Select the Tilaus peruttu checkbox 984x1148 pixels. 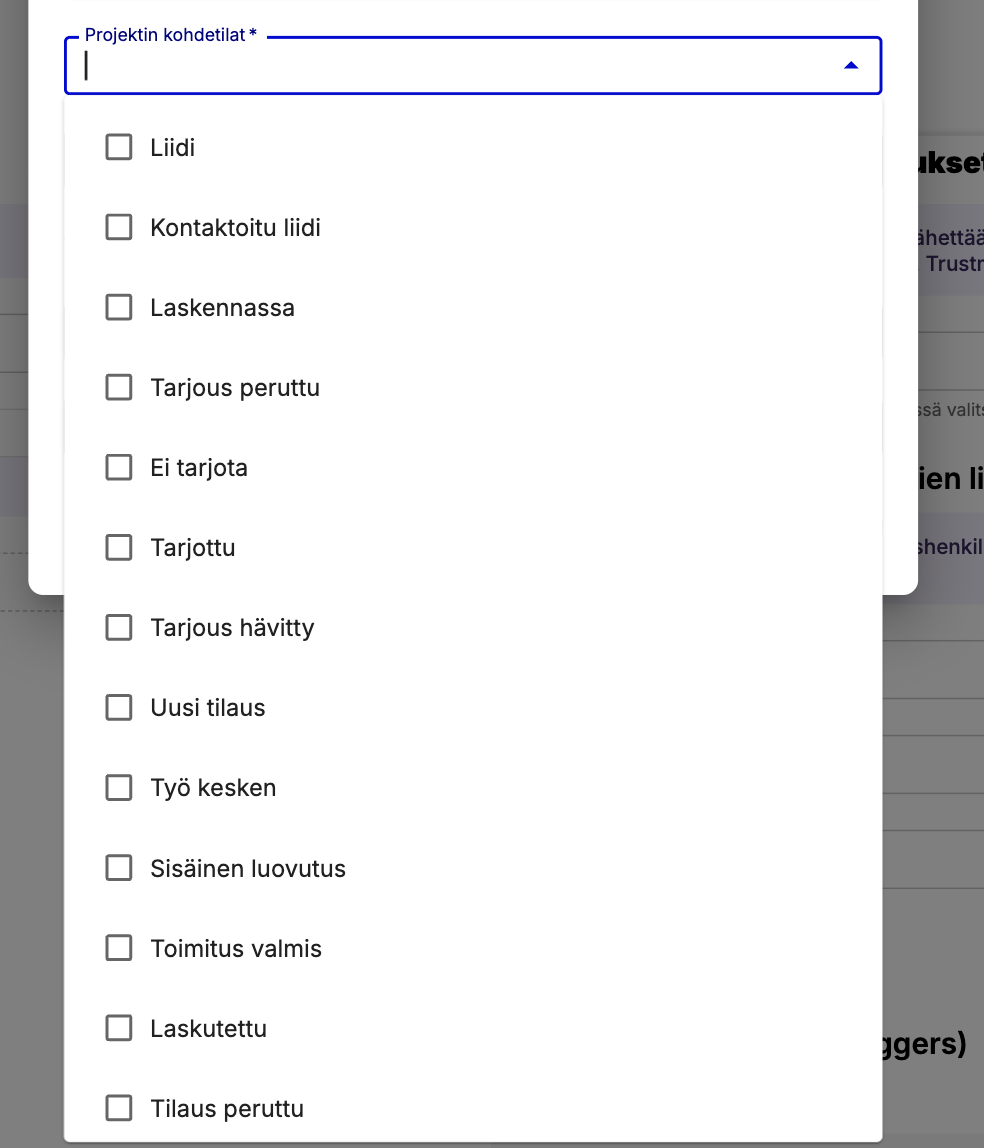pos(119,1108)
